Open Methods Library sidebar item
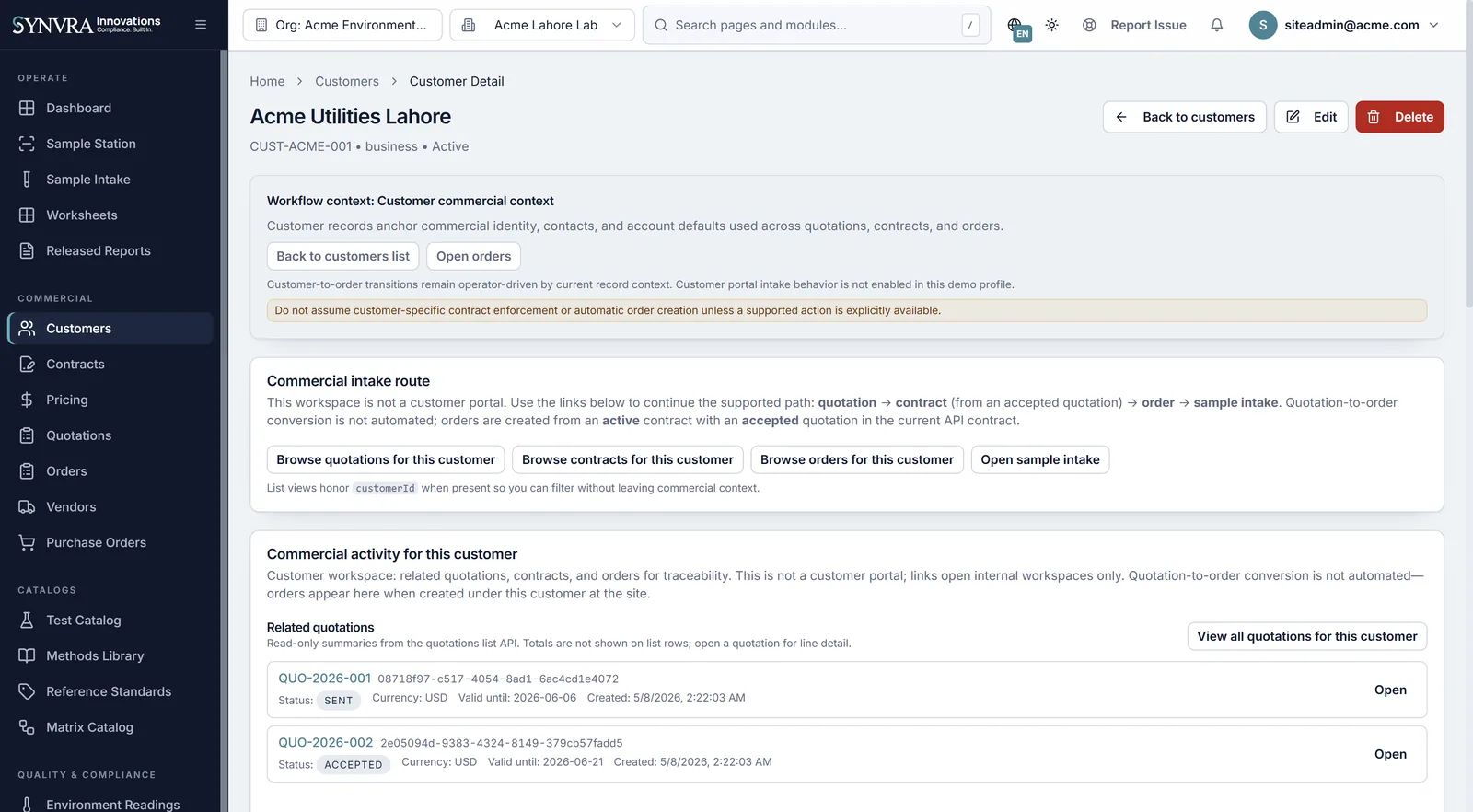The image size is (1473, 812). (x=110, y=656)
